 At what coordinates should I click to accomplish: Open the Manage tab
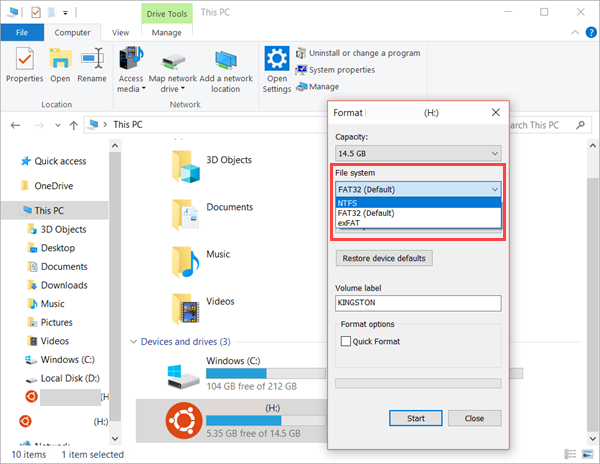tap(166, 33)
